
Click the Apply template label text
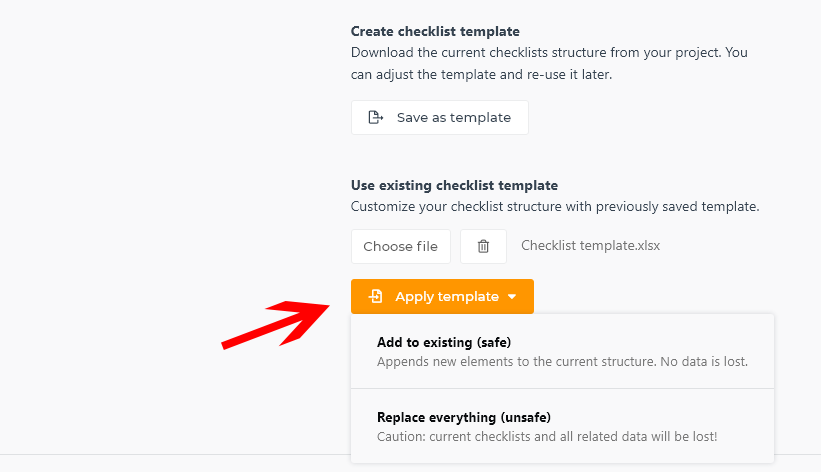click(447, 297)
